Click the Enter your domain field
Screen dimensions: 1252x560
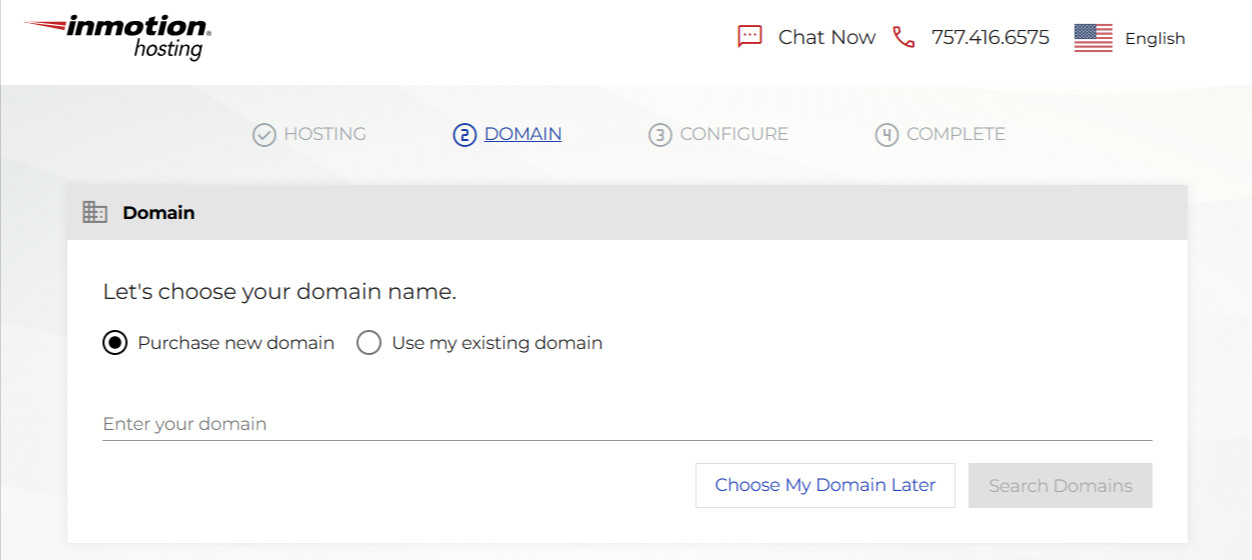click(x=627, y=424)
